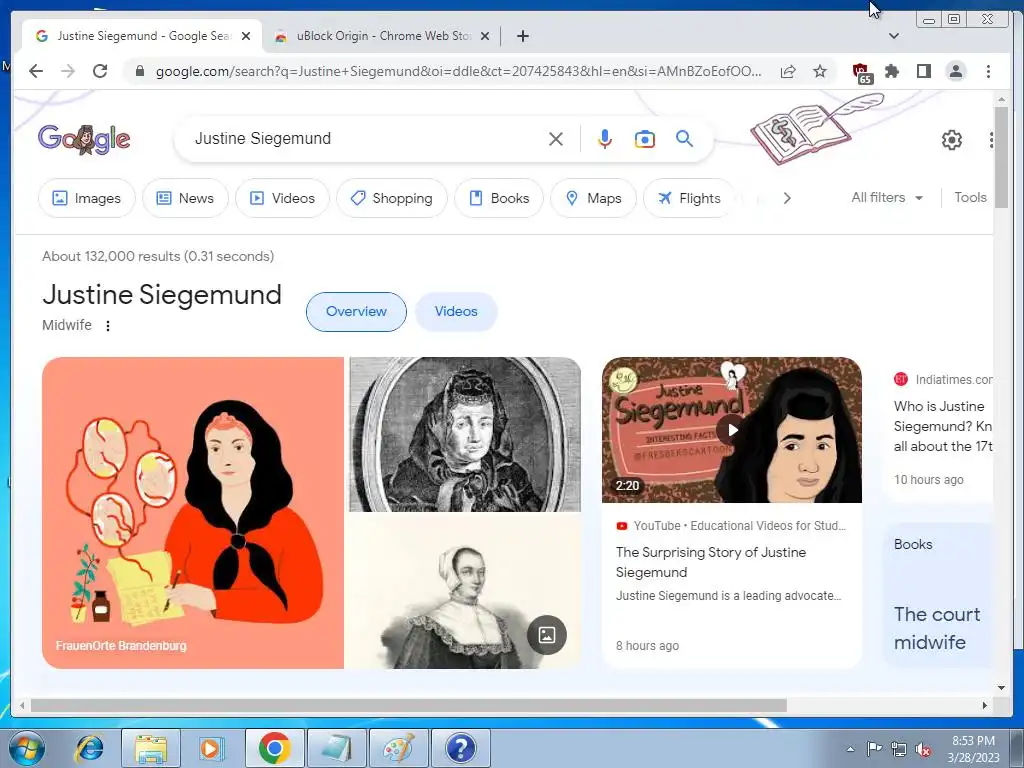Play the 2:20 YouTube video
1024x768 pixels.
pos(732,430)
